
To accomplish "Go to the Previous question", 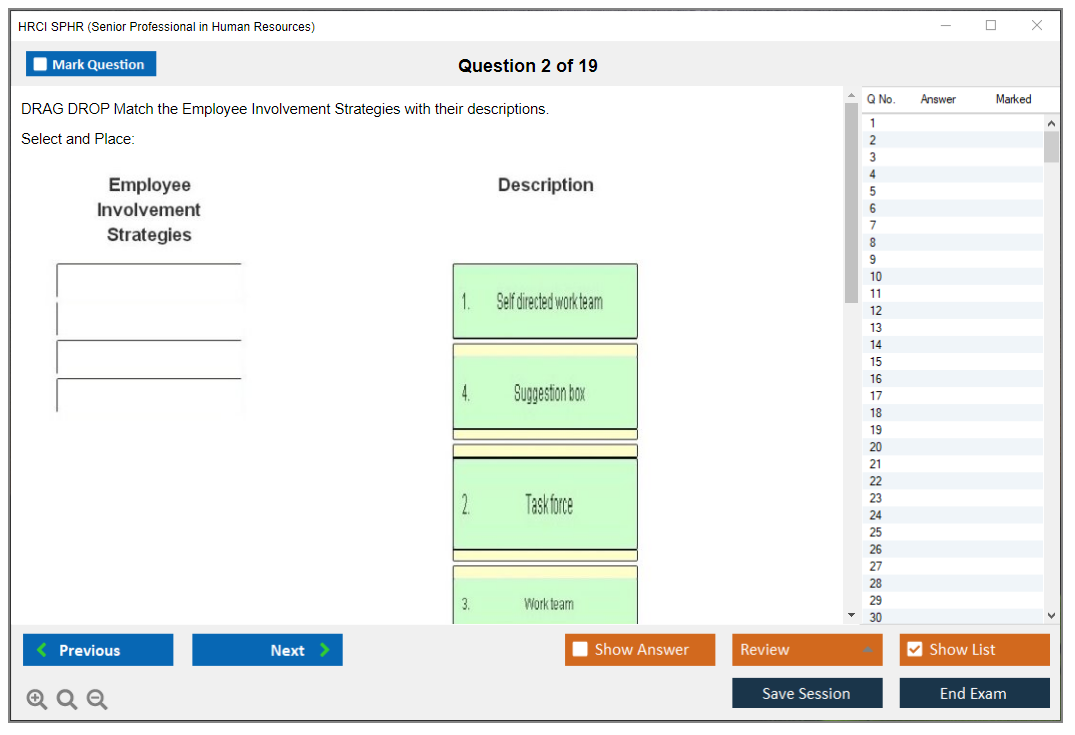I will (98, 650).
